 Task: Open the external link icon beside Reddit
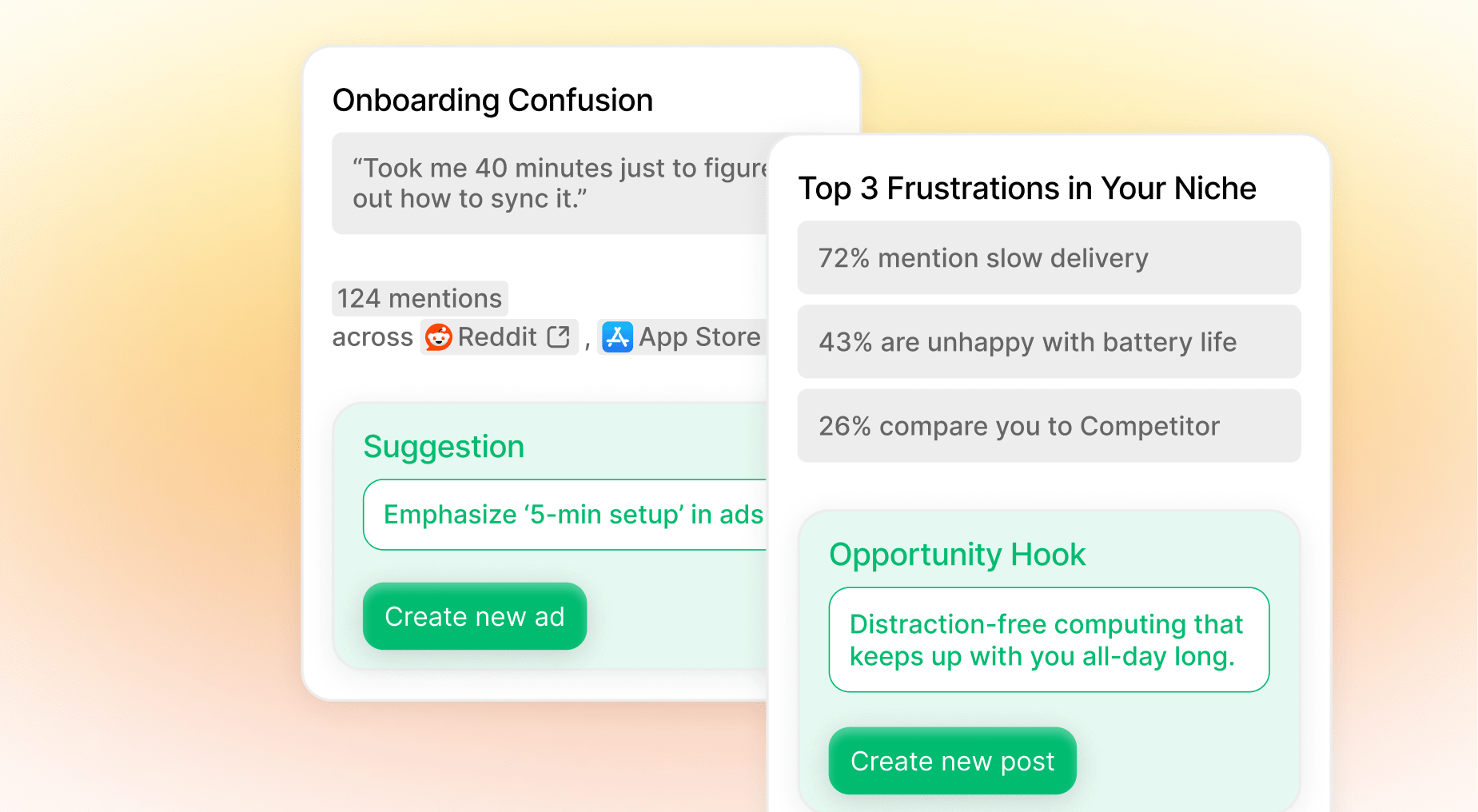559,337
